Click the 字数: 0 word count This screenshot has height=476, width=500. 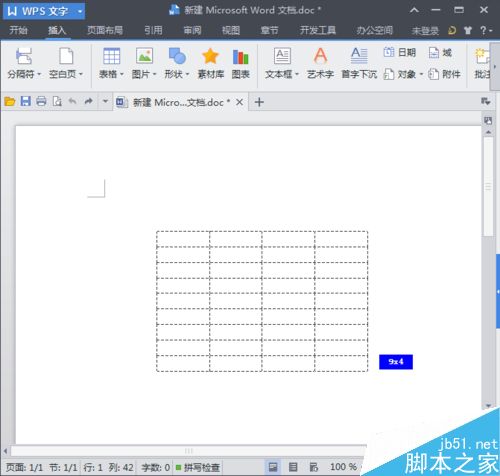click(x=155, y=467)
